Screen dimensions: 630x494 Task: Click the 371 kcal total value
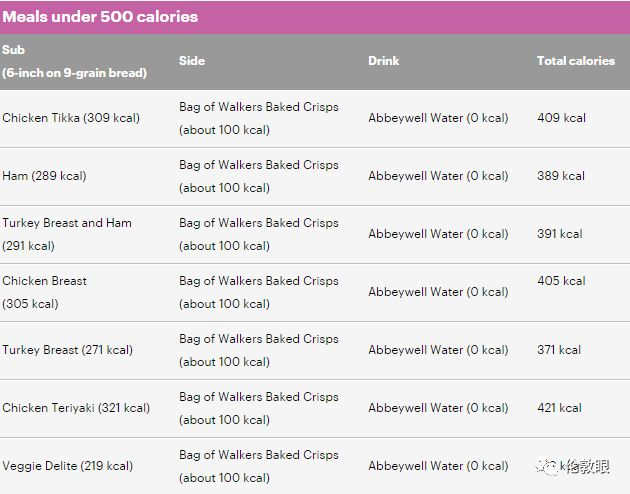(x=559, y=350)
